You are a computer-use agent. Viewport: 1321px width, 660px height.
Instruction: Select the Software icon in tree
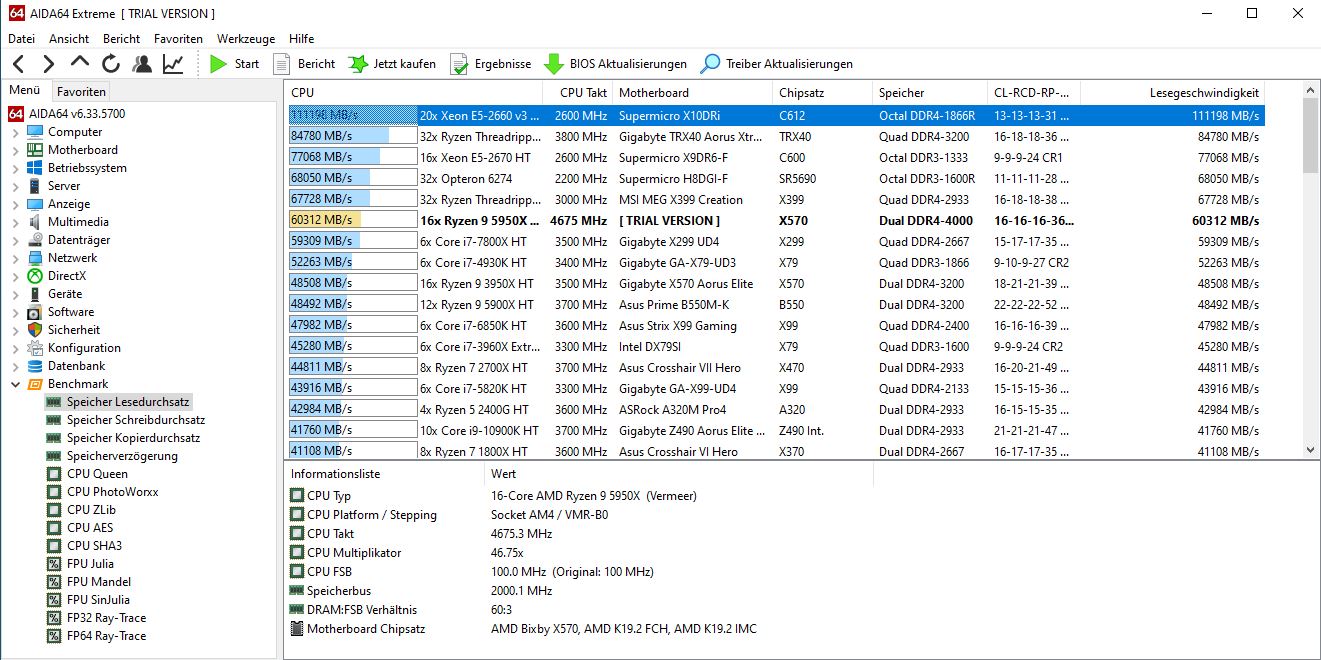[35, 312]
